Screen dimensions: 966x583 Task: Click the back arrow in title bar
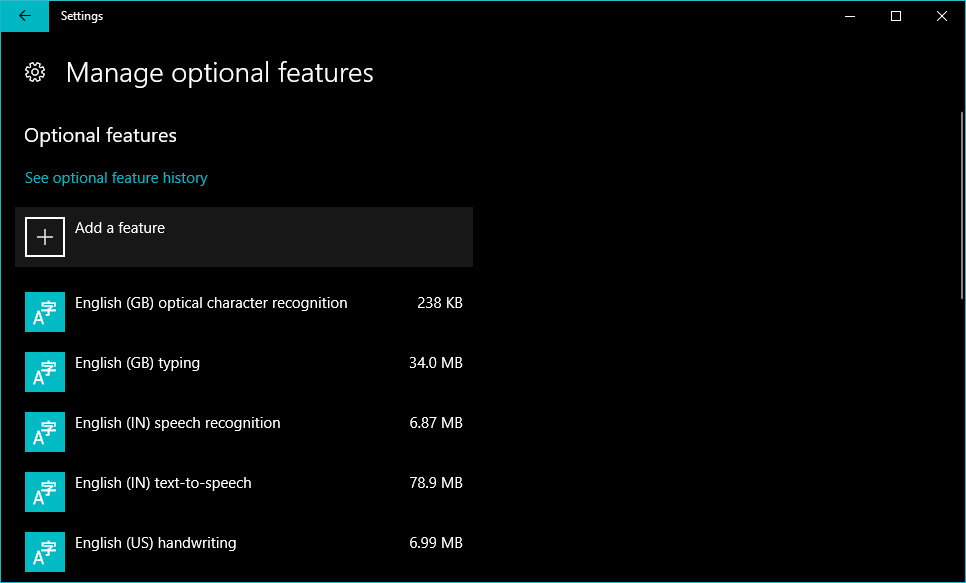point(24,16)
